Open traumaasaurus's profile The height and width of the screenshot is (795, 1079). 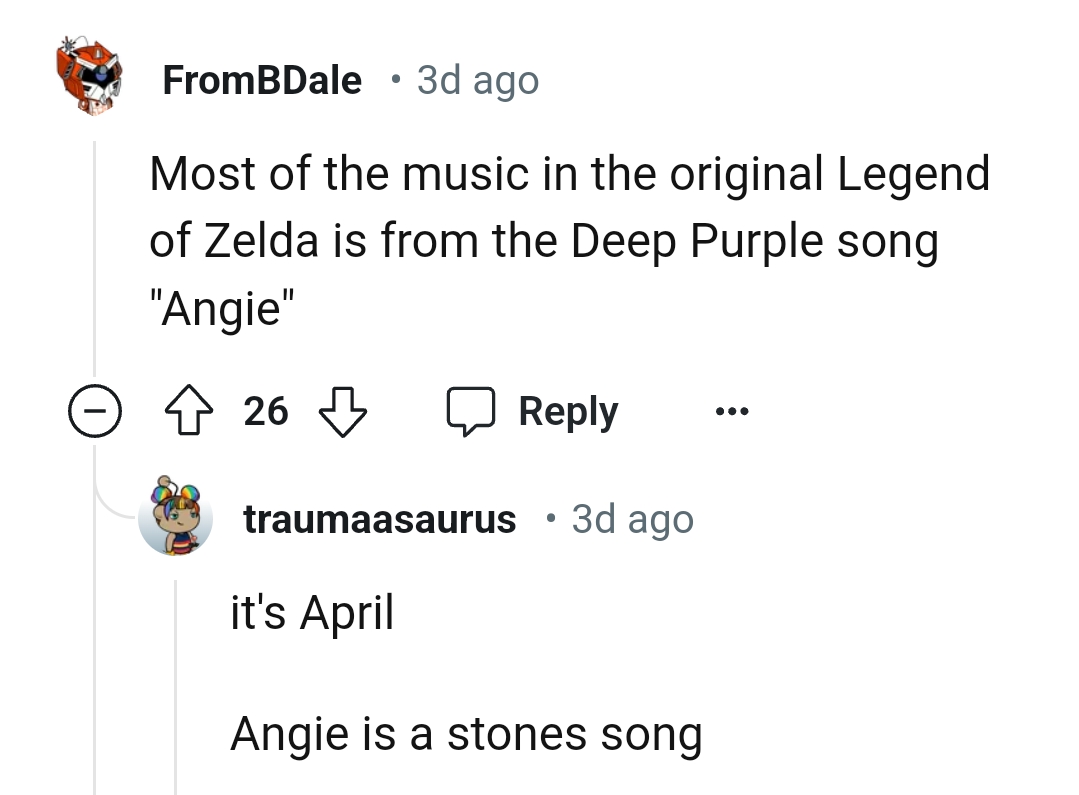(380, 517)
